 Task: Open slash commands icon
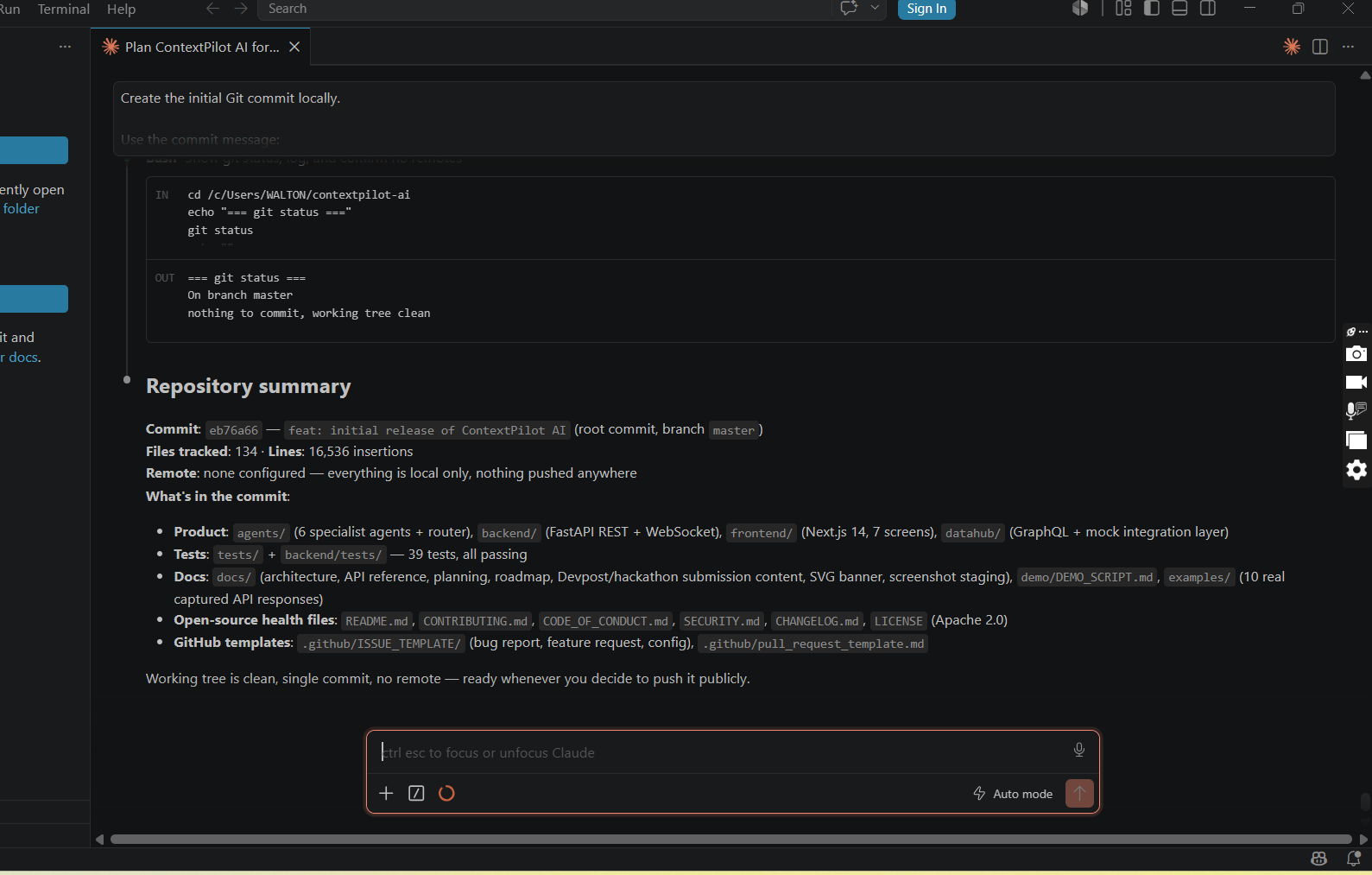416,793
